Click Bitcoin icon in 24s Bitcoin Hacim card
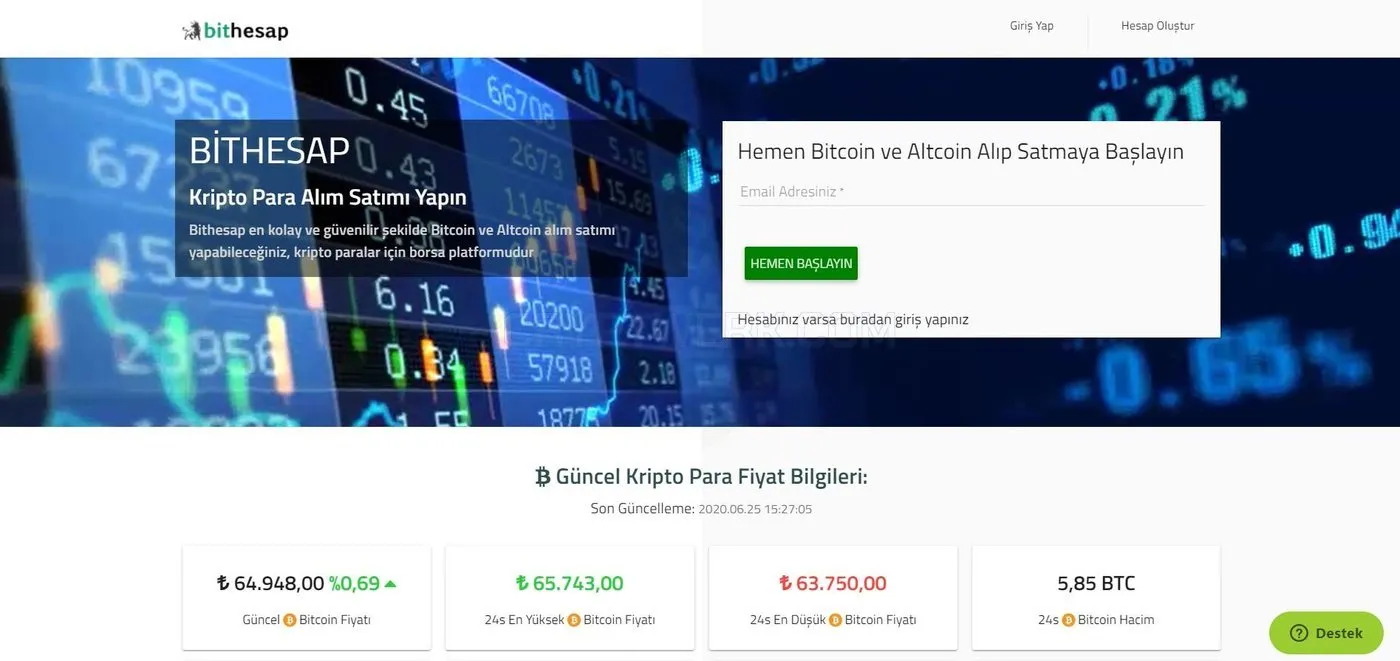 click(x=1068, y=620)
